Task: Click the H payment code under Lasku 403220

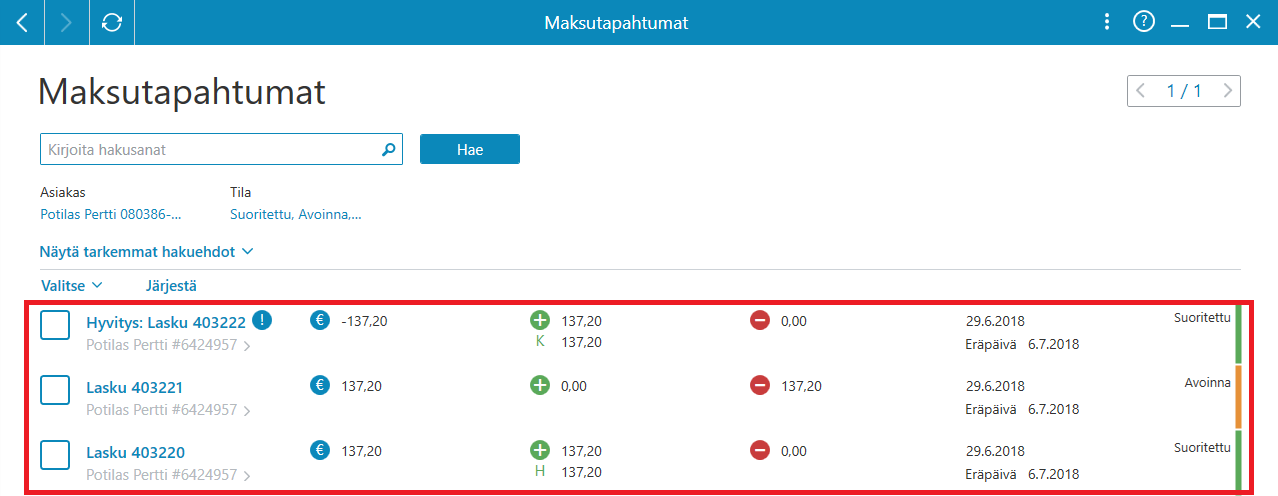Action: [541, 471]
